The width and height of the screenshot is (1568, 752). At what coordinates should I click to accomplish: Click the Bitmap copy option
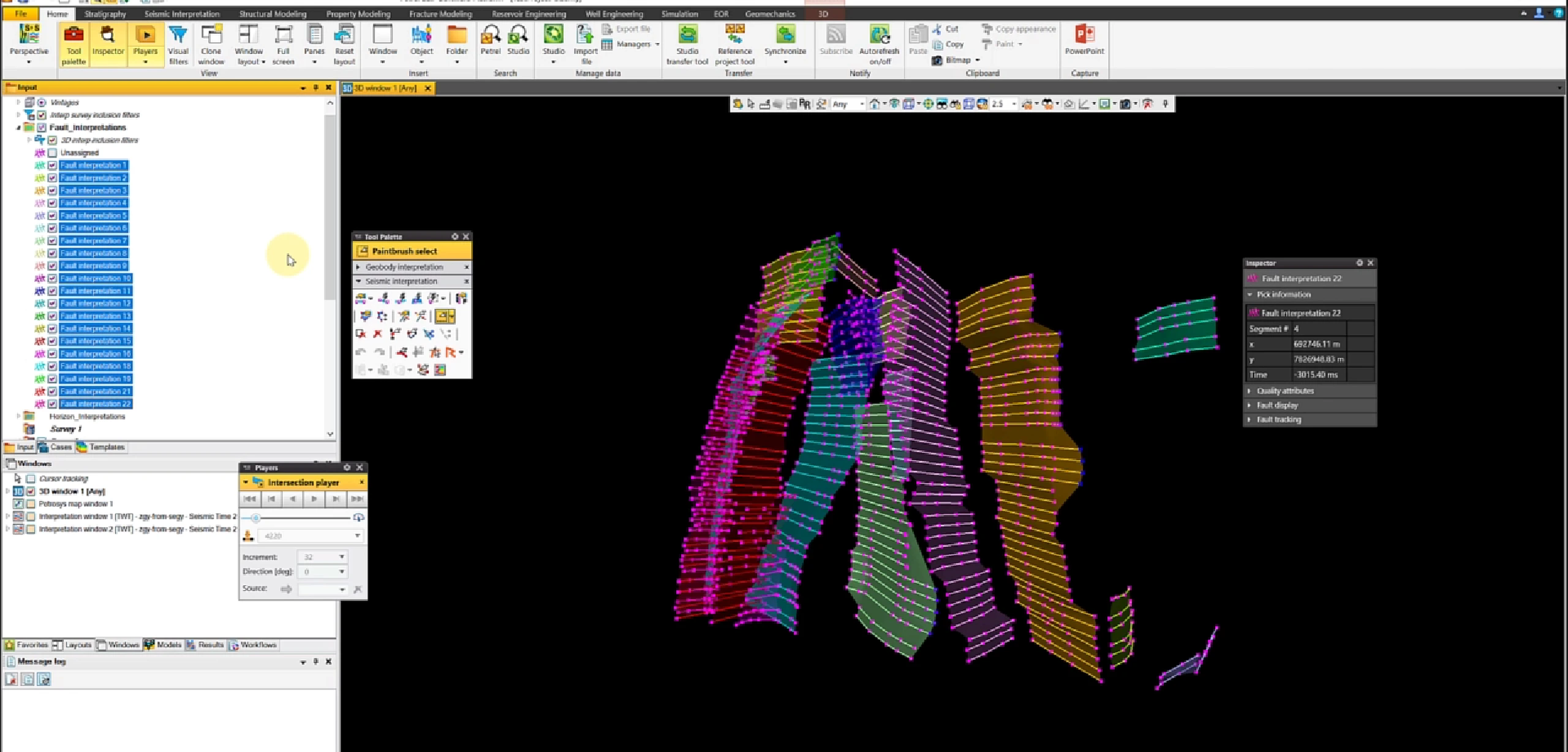pos(956,60)
